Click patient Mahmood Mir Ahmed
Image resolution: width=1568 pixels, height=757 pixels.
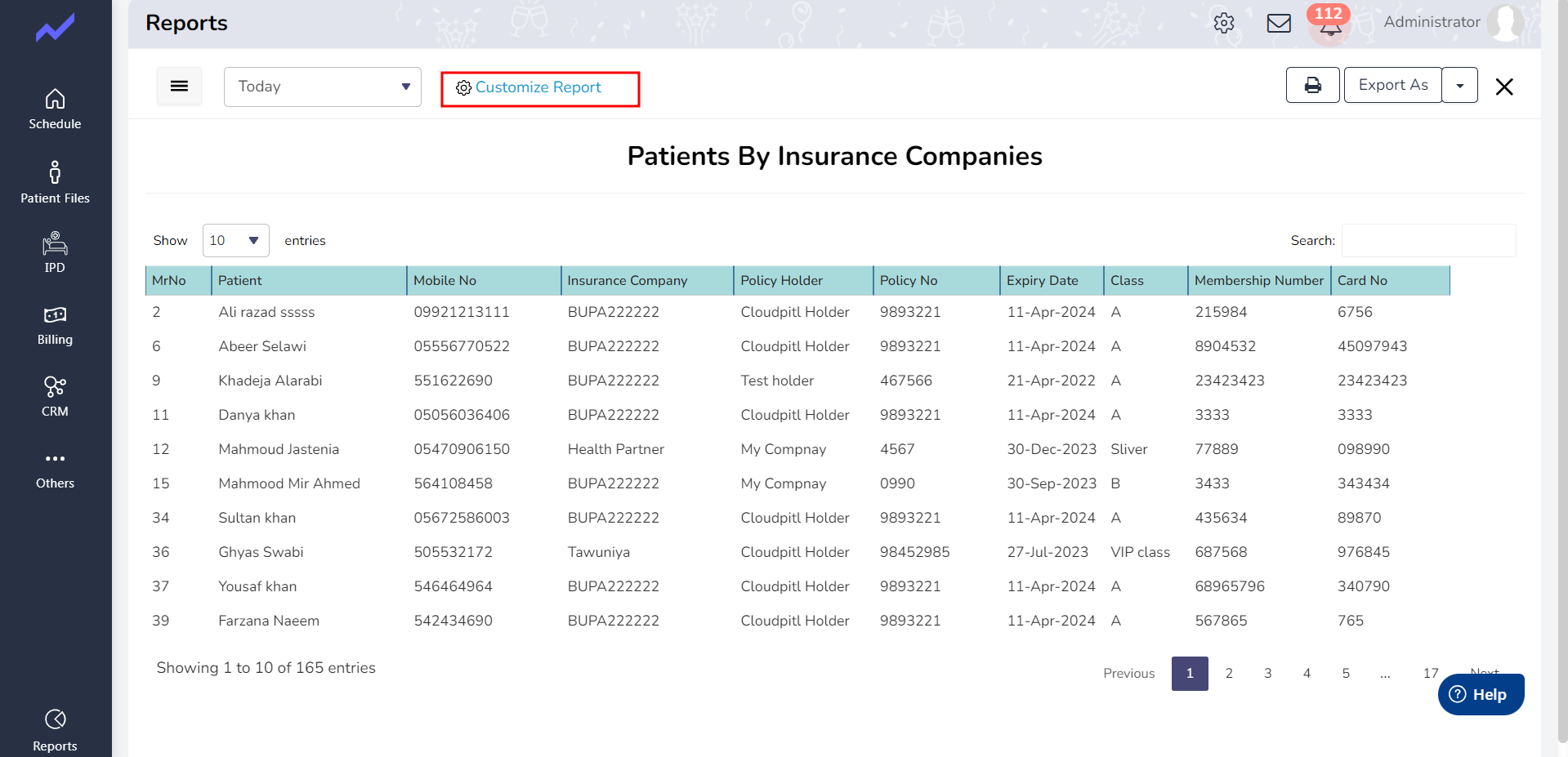(289, 483)
